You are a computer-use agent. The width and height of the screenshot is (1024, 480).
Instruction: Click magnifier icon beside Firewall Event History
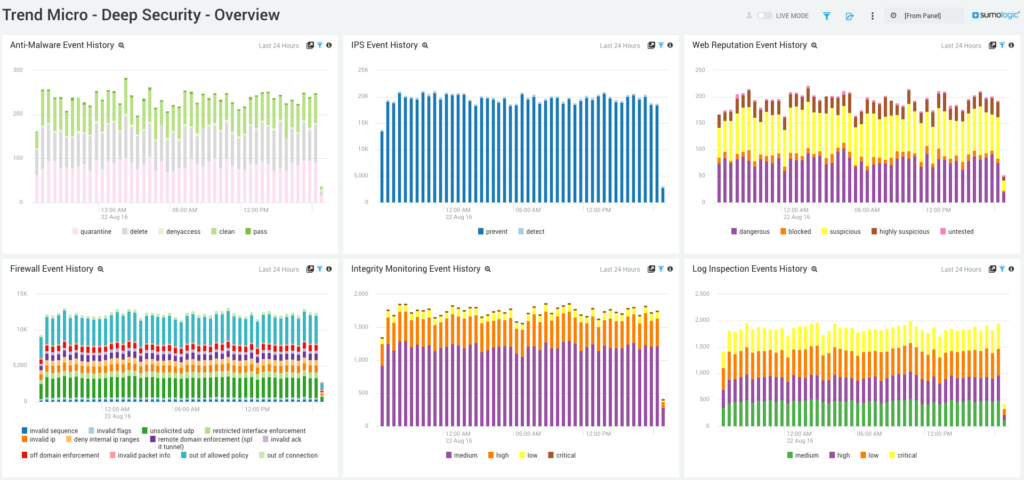click(x=101, y=269)
